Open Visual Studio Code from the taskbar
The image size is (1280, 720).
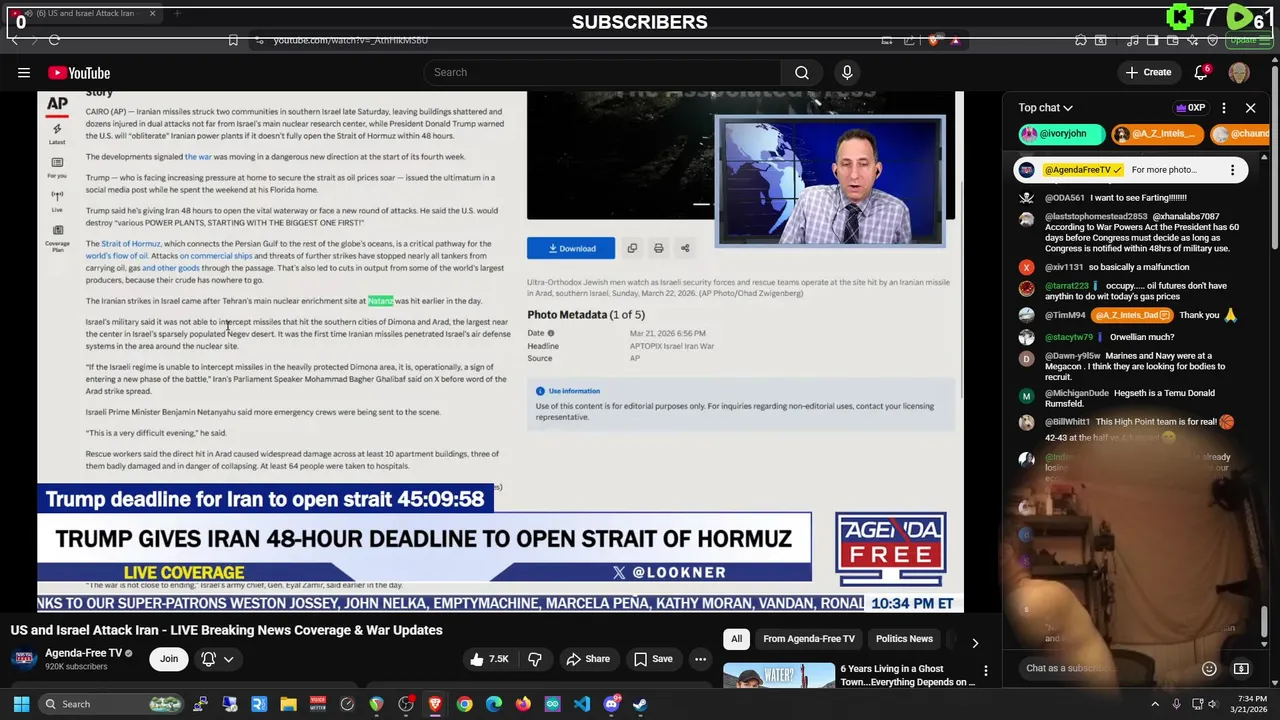[x=582, y=704]
